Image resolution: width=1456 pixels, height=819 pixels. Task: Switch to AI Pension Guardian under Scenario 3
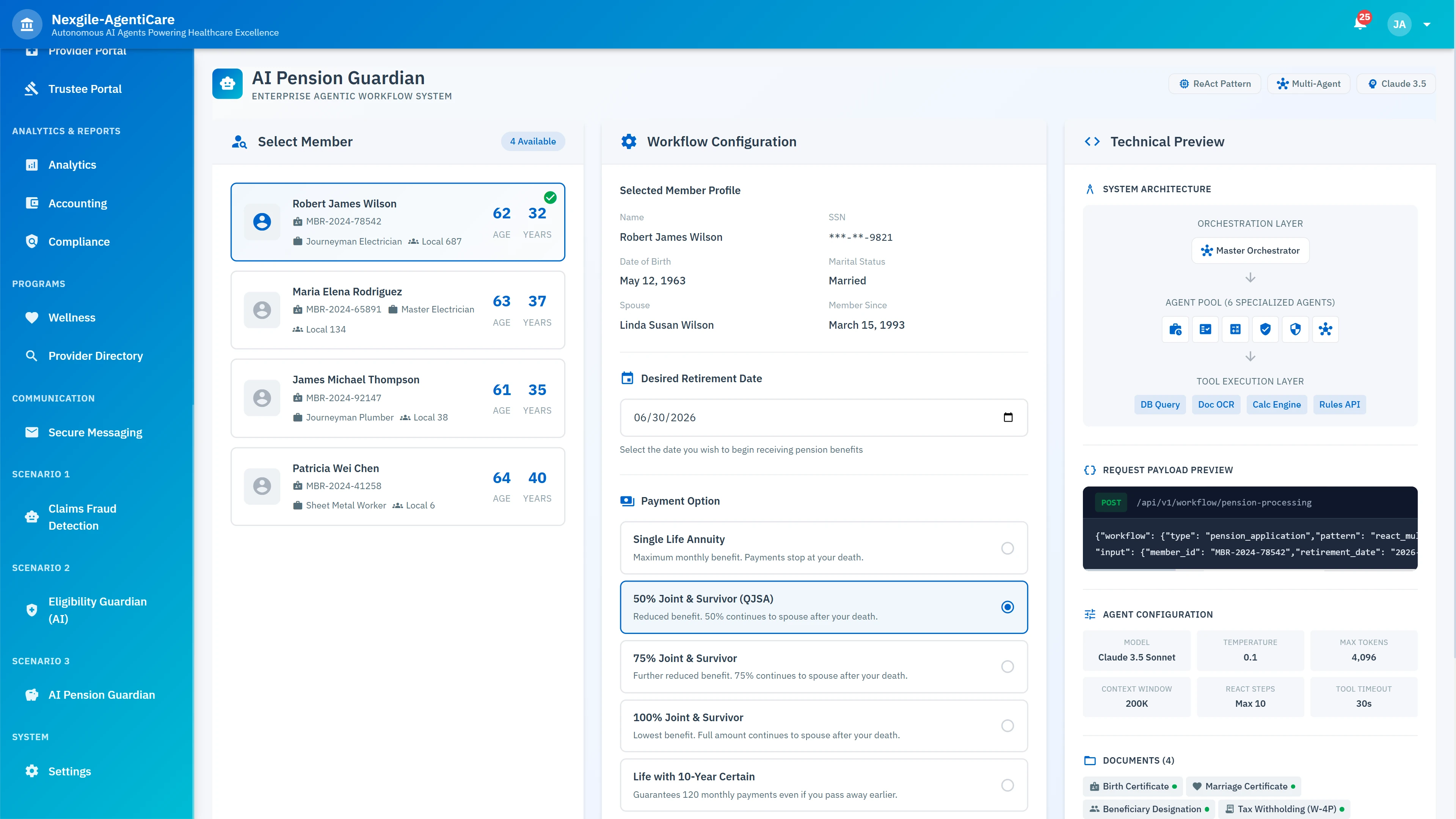click(x=102, y=695)
